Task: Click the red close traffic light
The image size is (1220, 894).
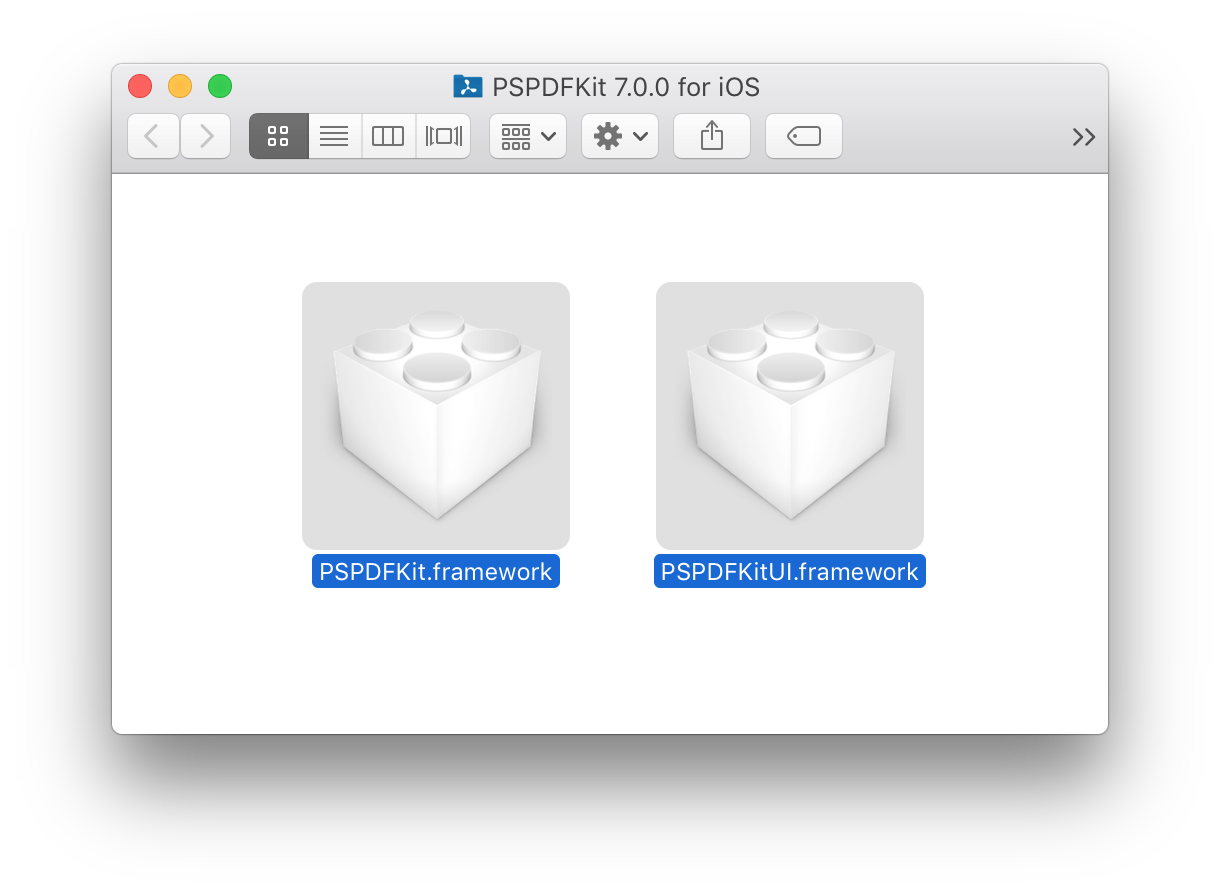Action: point(139,86)
